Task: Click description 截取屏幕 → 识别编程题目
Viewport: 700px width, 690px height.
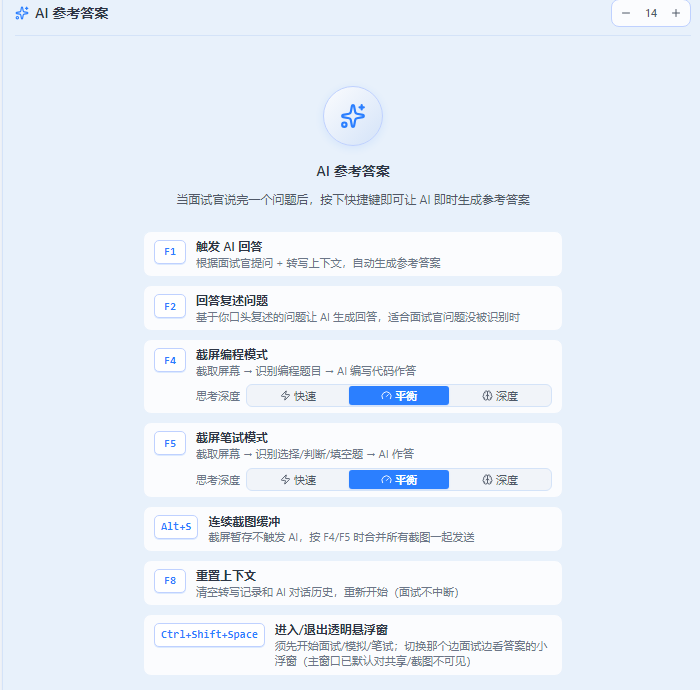Action: tap(306, 371)
